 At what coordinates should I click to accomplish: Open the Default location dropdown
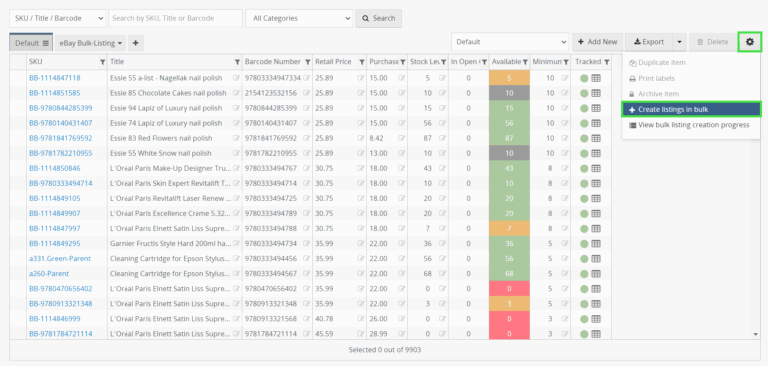click(x=510, y=42)
